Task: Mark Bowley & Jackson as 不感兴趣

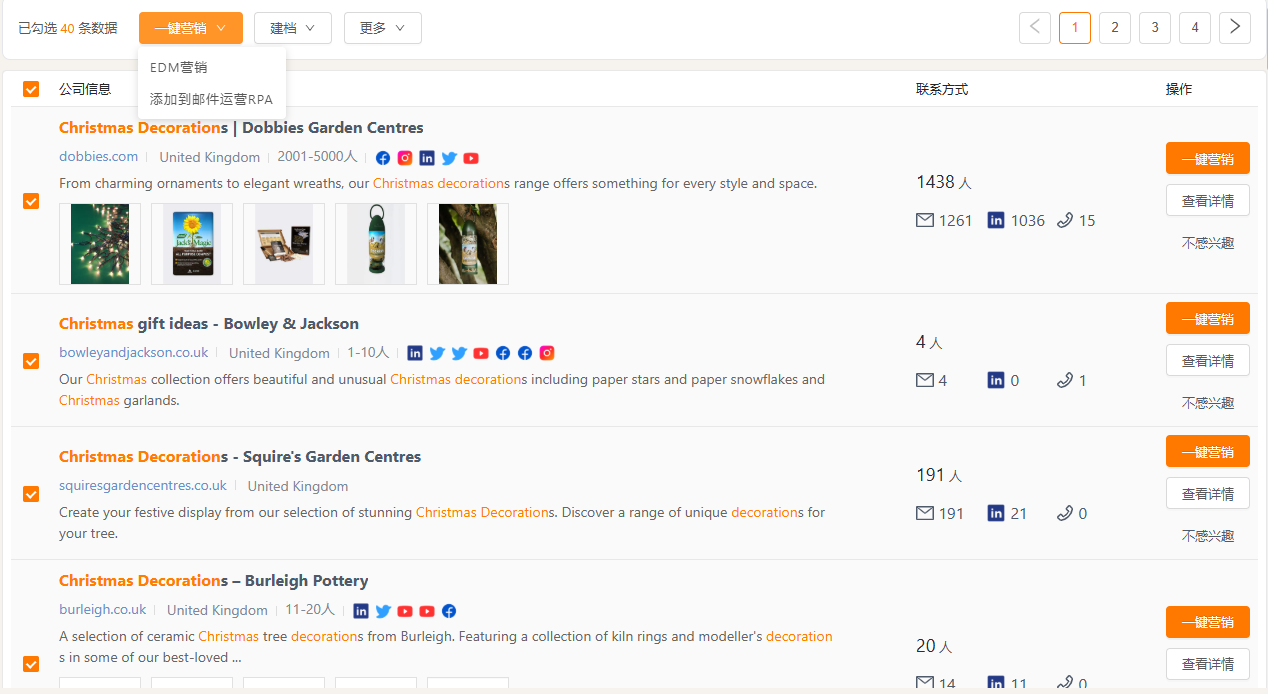Action: click(x=1208, y=402)
